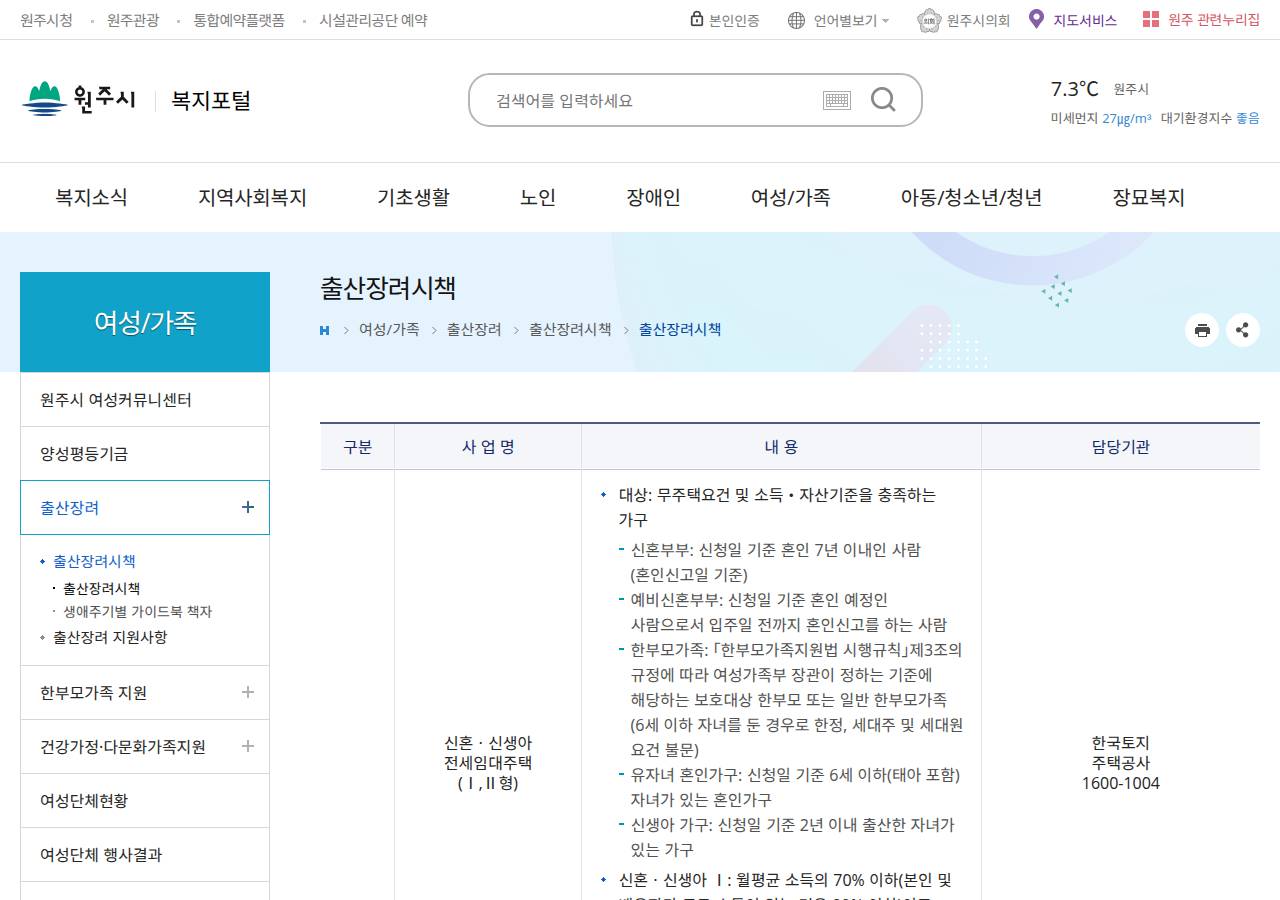This screenshot has height=900, width=1280.
Task: Open the 장애인 main menu
Action: (653, 197)
